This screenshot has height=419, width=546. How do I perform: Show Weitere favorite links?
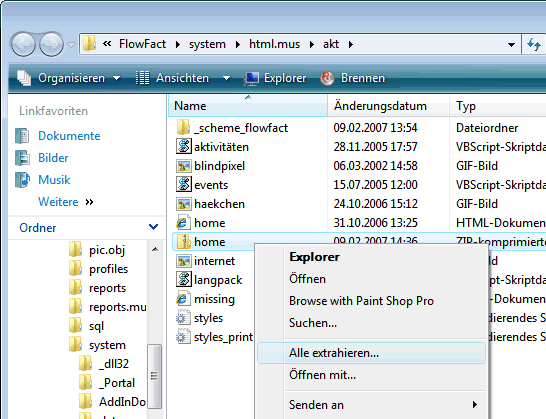[65, 202]
